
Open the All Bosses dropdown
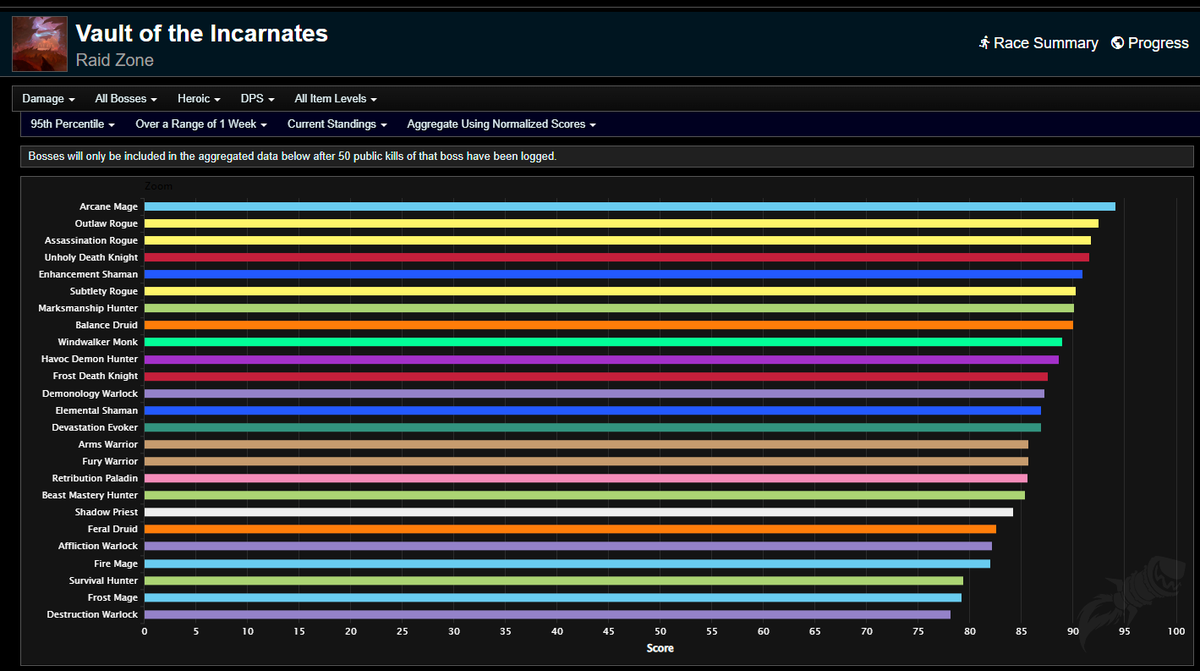tap(126, 99)
